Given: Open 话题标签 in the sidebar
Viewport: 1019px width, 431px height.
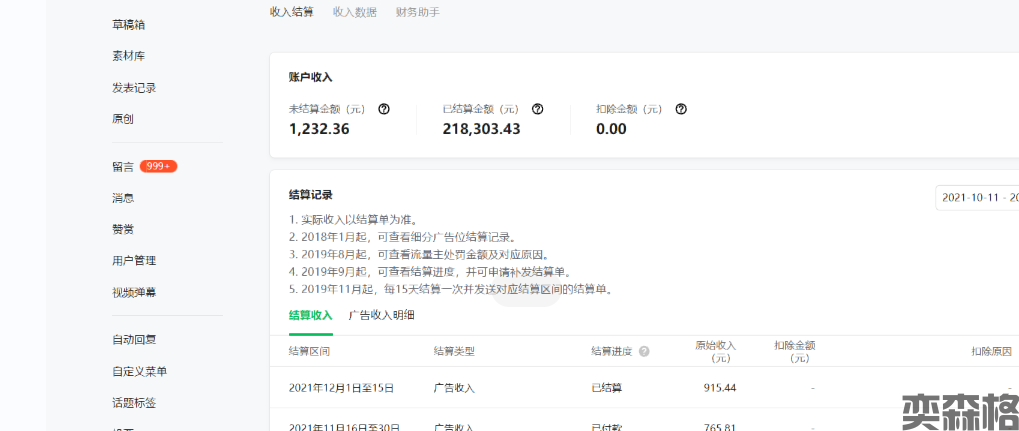Looking at the screenshot, I should click(134, 404).
